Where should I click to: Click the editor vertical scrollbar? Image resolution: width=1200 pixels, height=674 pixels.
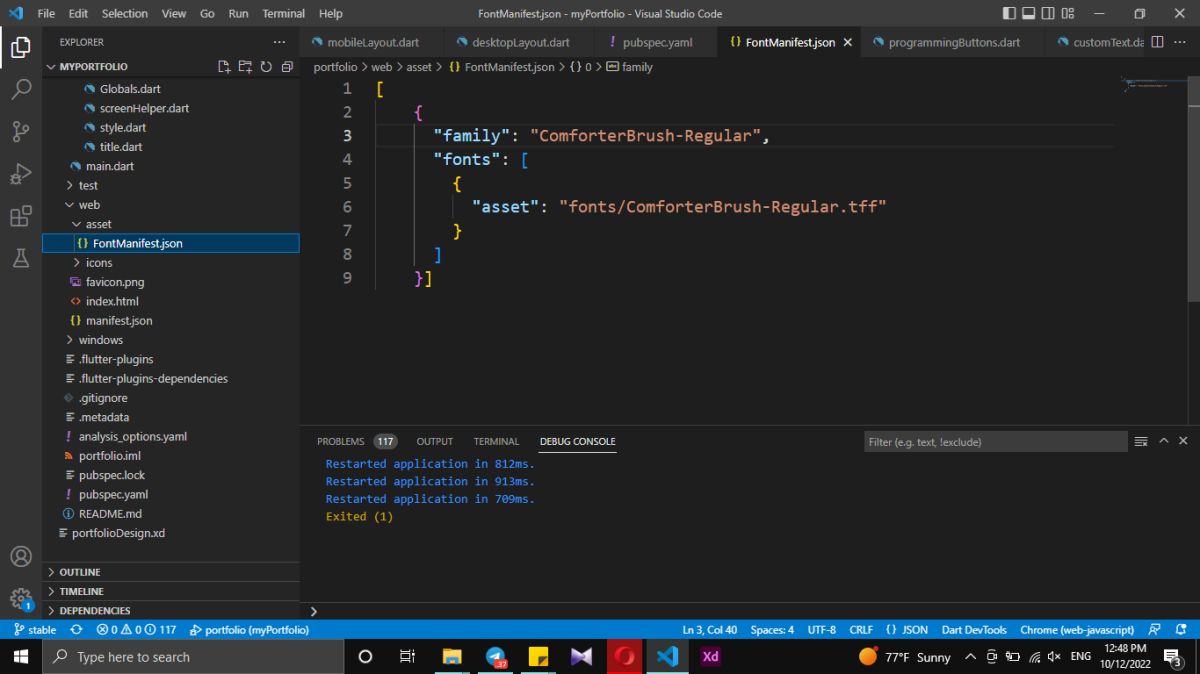(1193, 190)
